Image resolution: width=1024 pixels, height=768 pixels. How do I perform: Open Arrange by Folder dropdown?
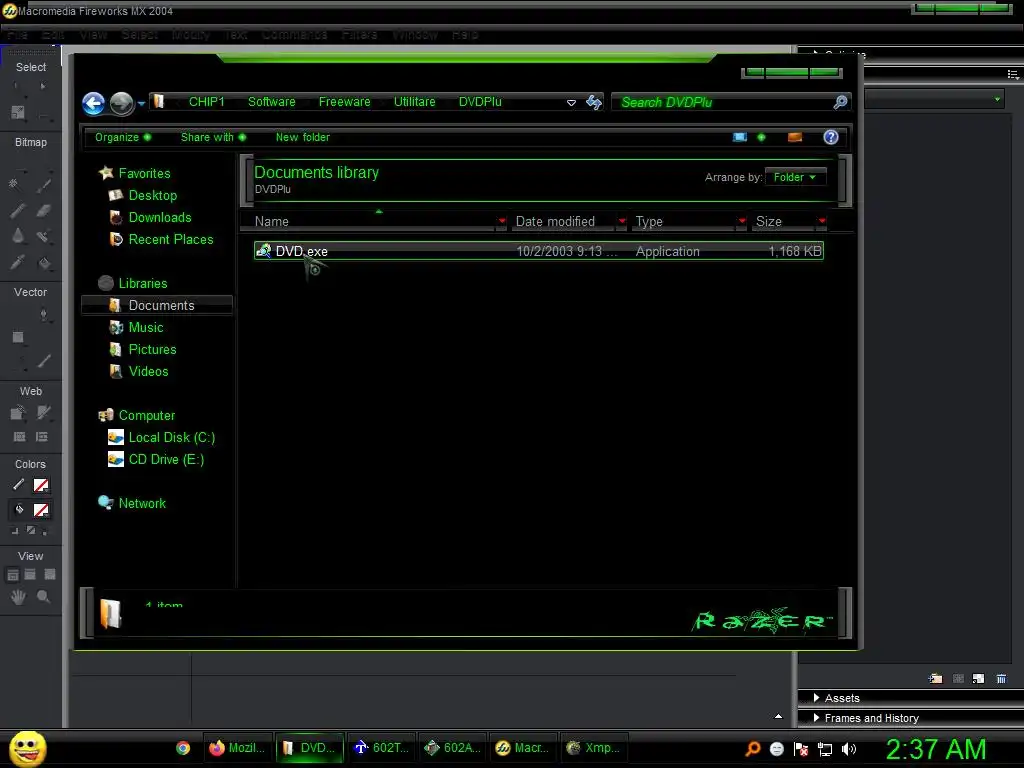click(795, 177)
